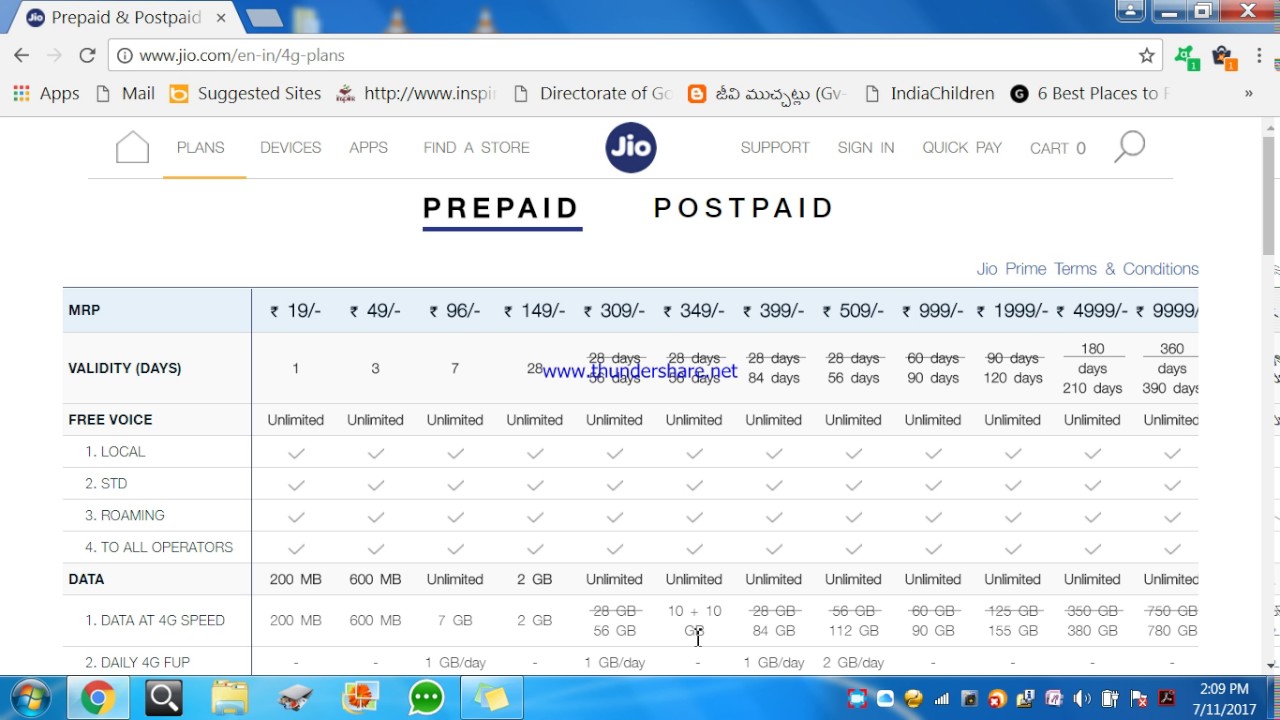Switch to Chrome in the taskbar
This screenshot has height=720, width=1280.
(x=97, y=698)
